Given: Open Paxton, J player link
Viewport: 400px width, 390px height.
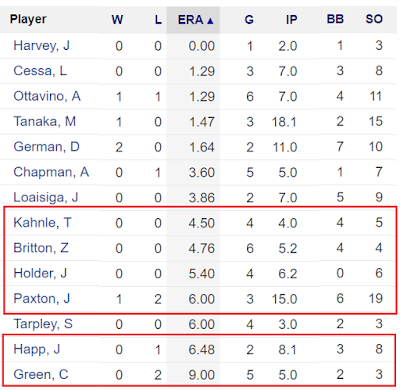Looking at the screenshot, I should click(x=42, y=299).
